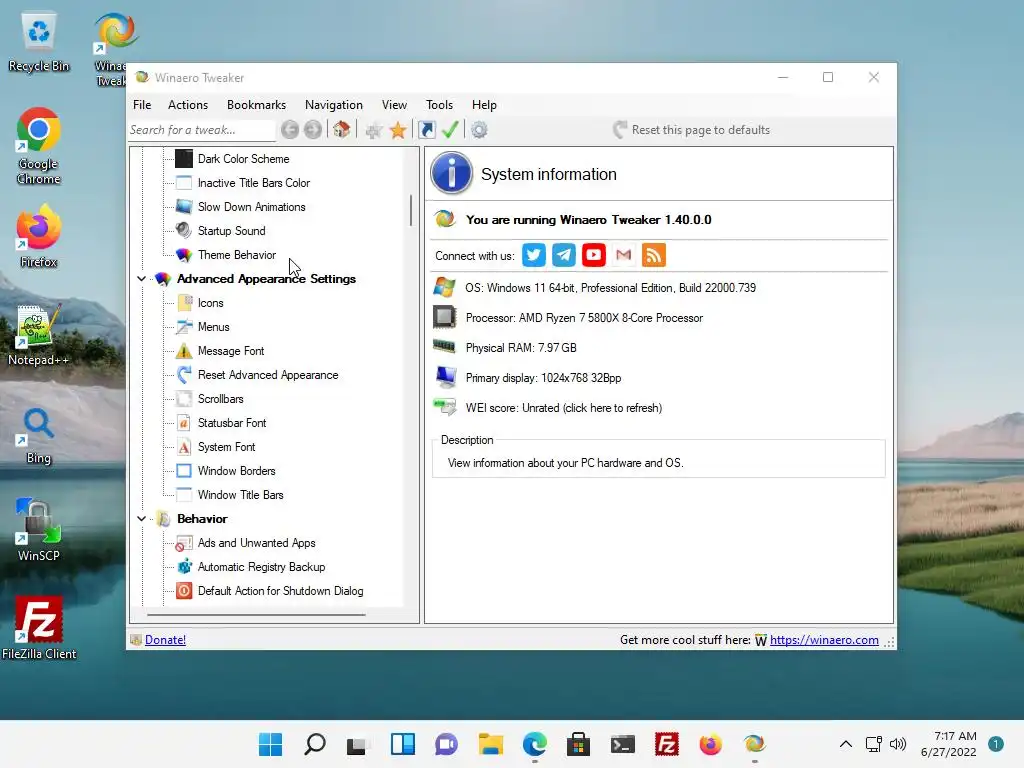This screenshot has width=1024, height=768.
Task: Open settings gear icon in toolbar
Action: pyautogui.click(x=479, y=130)
